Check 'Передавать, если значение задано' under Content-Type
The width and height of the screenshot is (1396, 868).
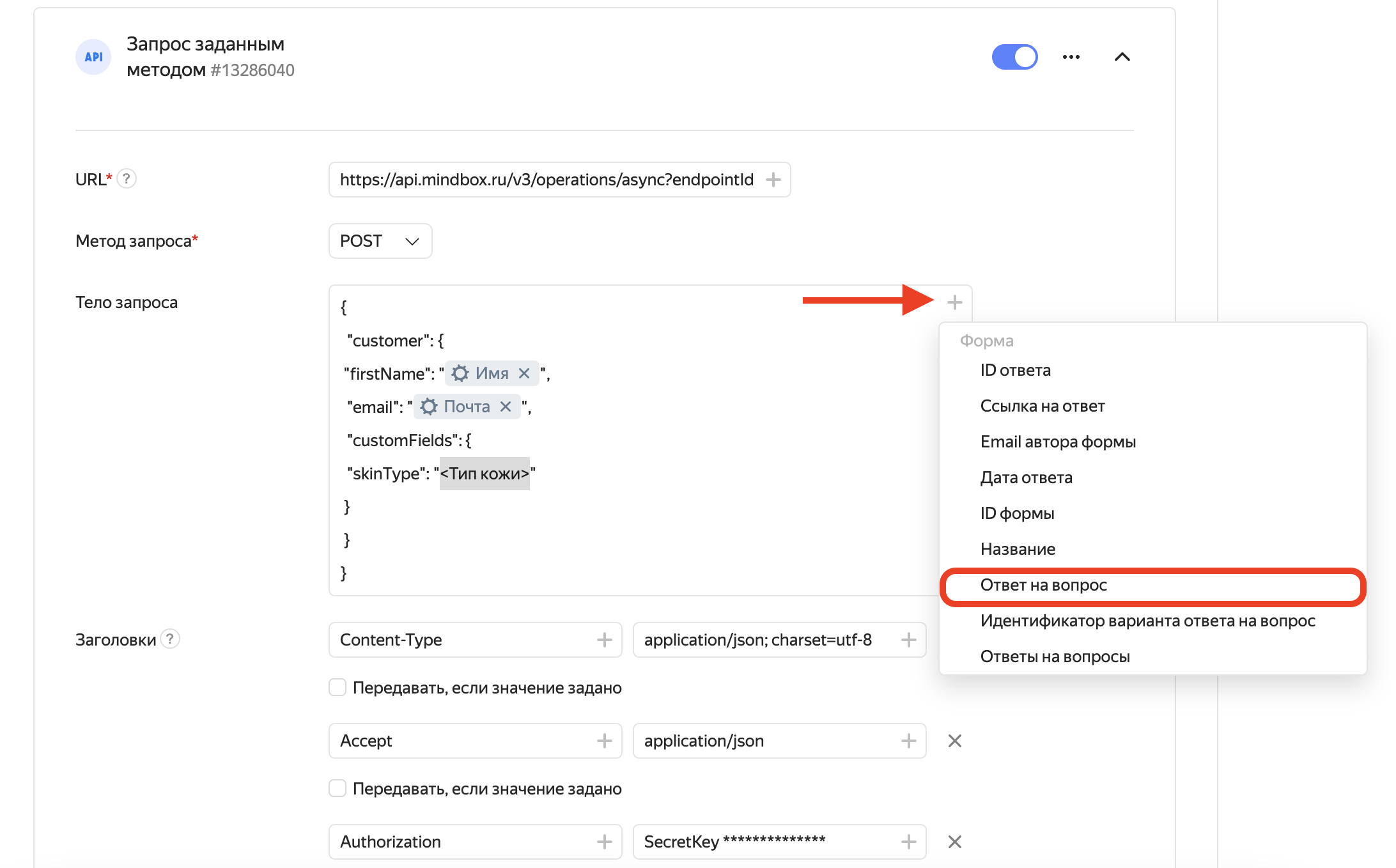337,687
